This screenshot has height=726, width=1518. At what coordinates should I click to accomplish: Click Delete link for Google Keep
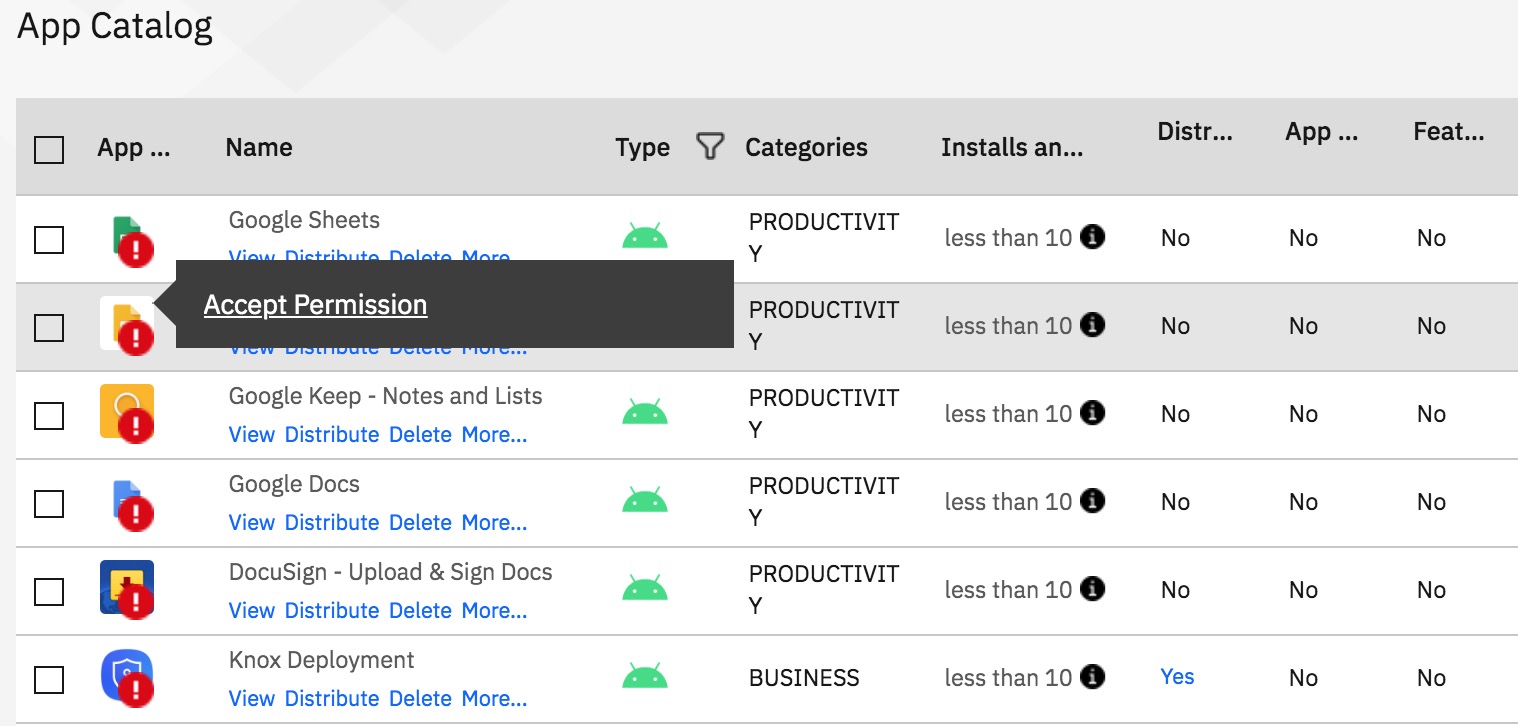click(420, 435)
